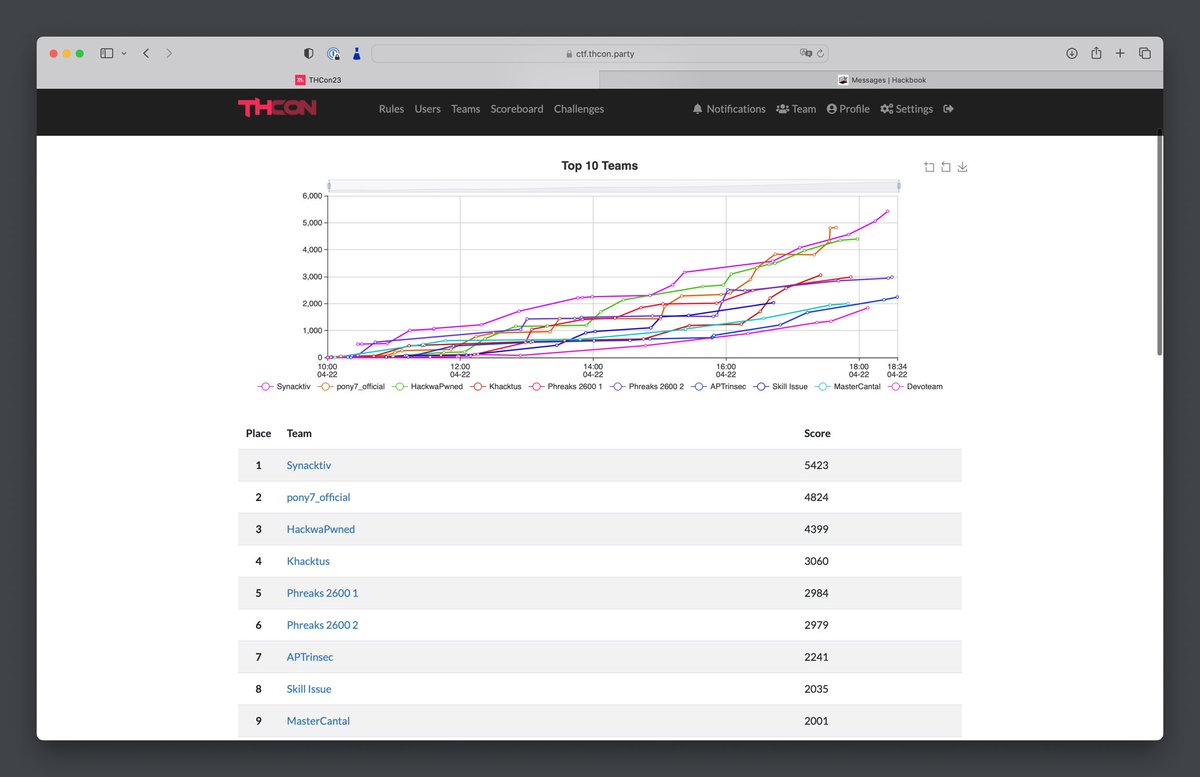Image resolution: width=1200 pixels, height=777 pixels.
Task: Hide the Devoteam line via the legend
Action: tap(916, 386)
